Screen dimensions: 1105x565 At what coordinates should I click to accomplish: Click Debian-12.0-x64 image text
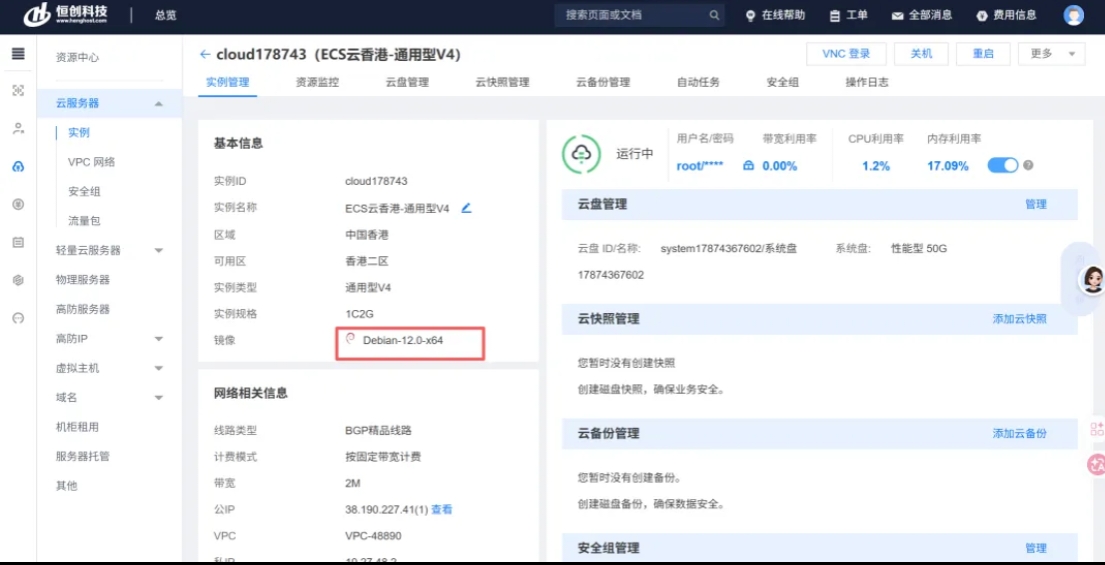[x=403, y=340]
